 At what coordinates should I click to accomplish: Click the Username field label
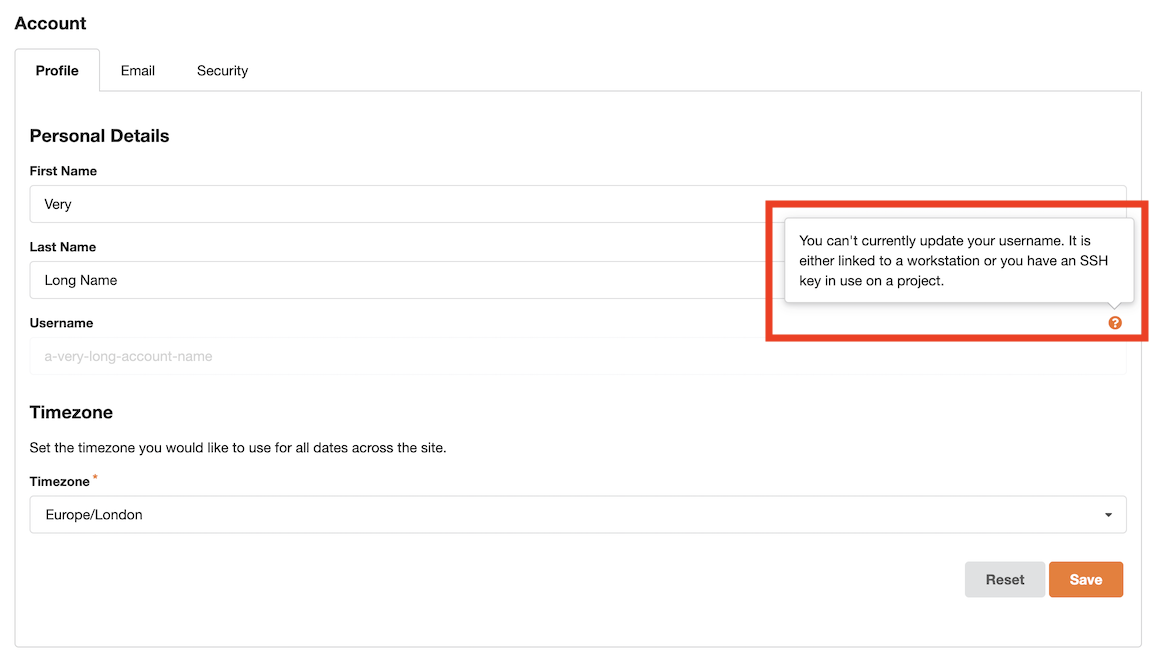pos(61,323)
